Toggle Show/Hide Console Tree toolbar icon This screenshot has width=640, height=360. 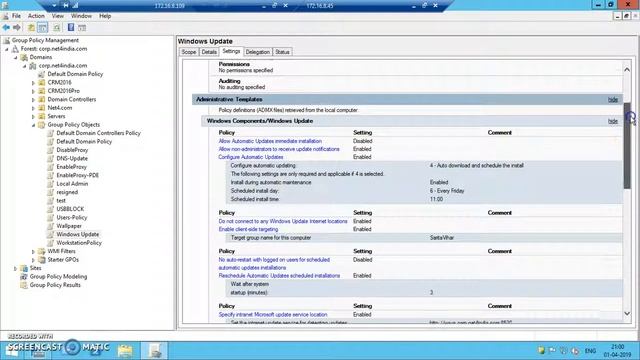tap(42, 28)
